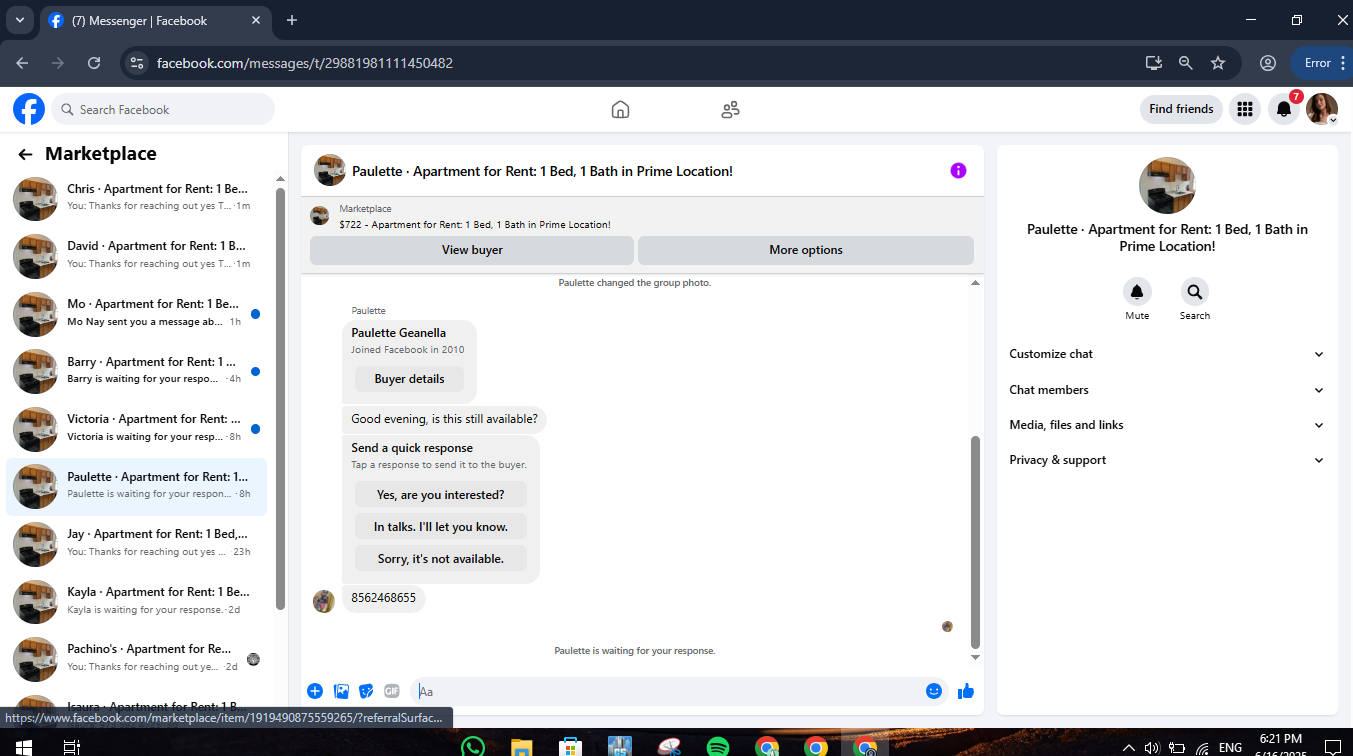Open the Windows Start menu

(22, 747)
